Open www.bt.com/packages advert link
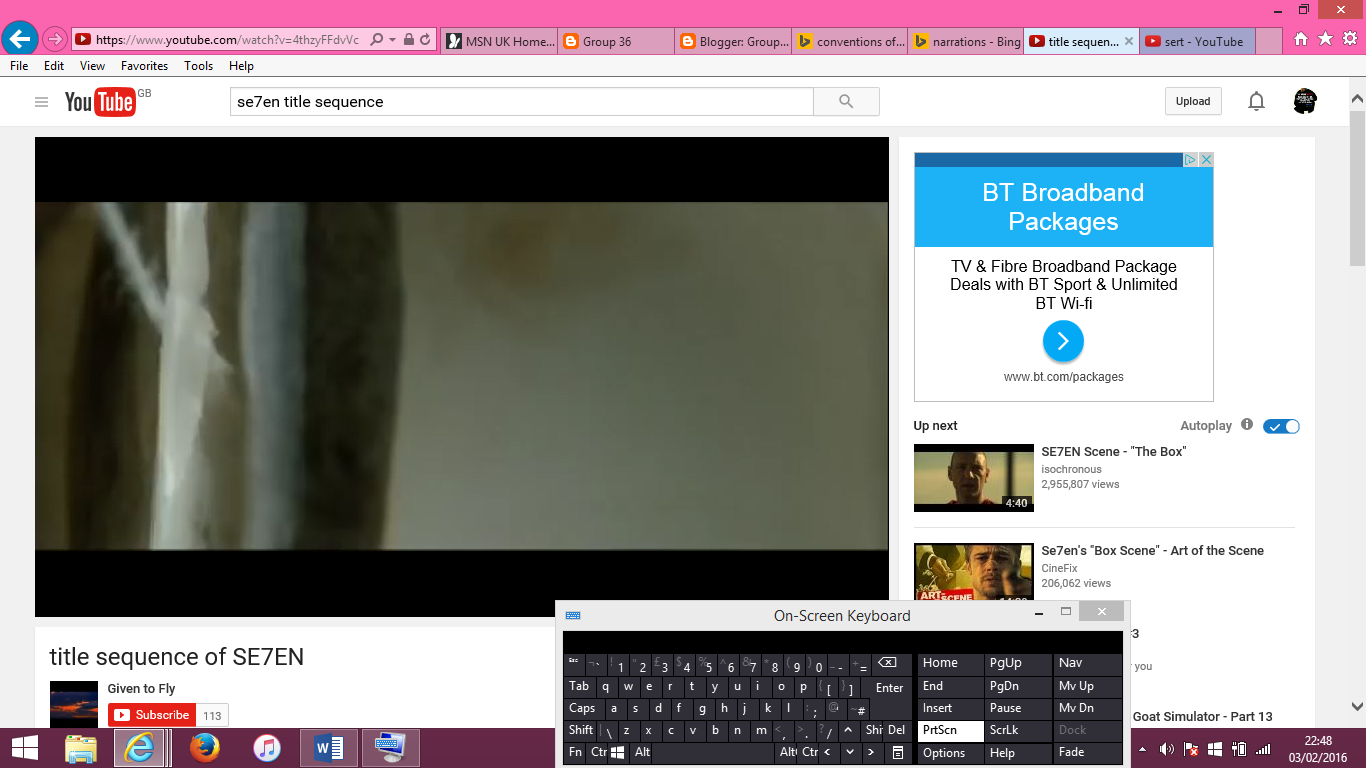The height and width of the screenshot is (768, 1366). click(x=1064, y=377)
